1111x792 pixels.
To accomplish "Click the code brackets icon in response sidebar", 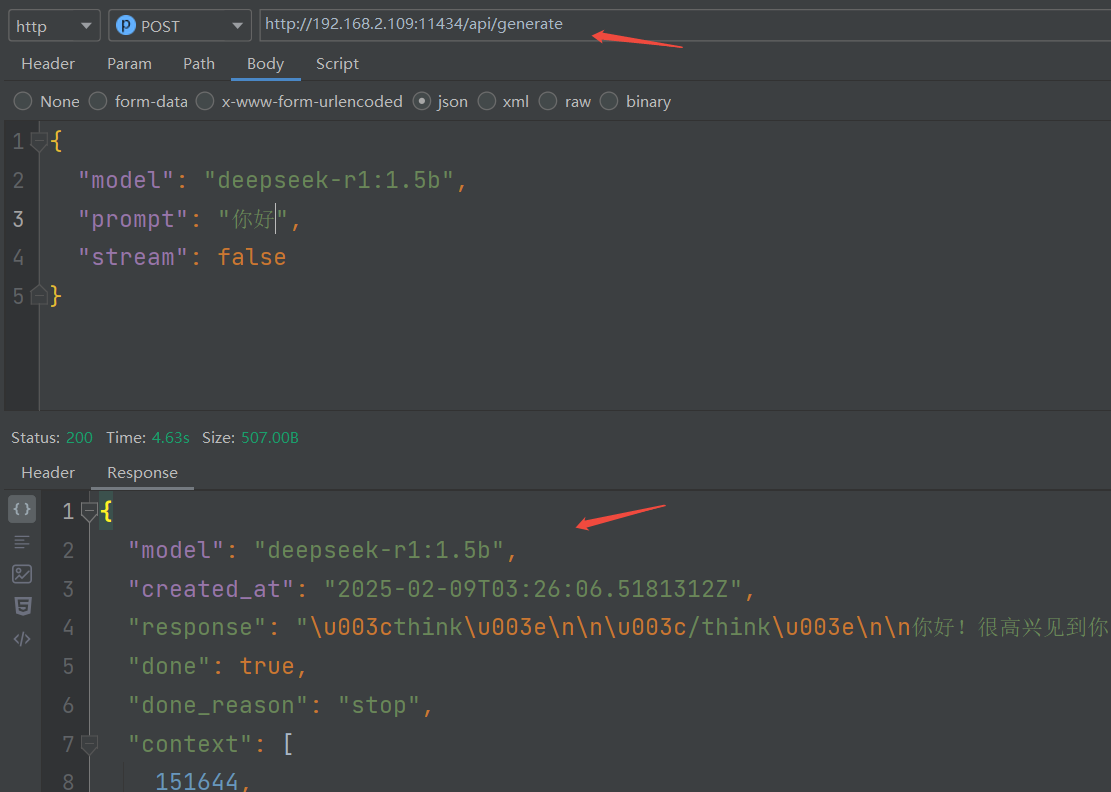I will tap(22, 639).
